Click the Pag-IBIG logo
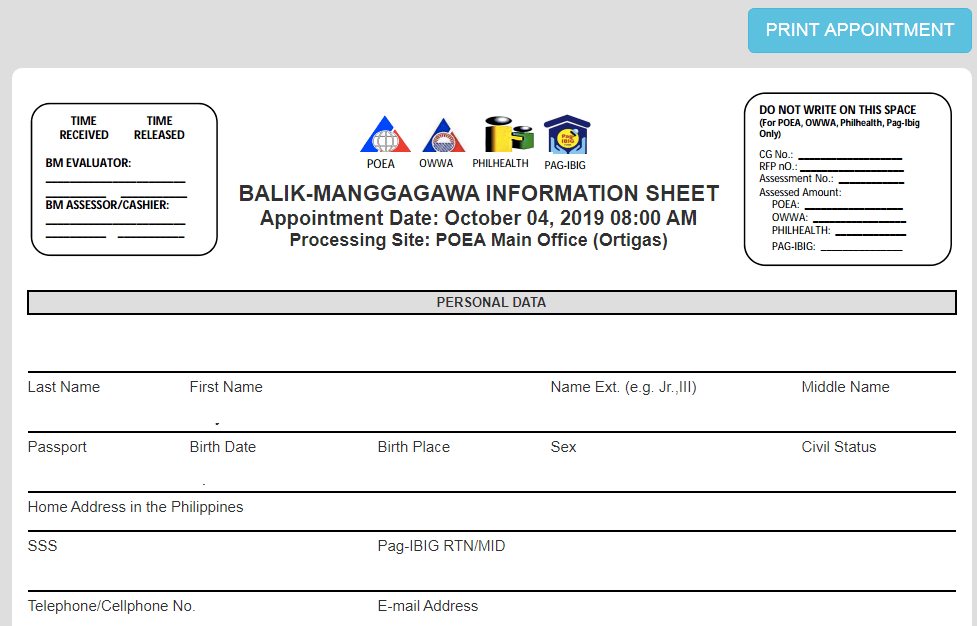The width and height of the screenshot is (977, 626). [566, 135]
